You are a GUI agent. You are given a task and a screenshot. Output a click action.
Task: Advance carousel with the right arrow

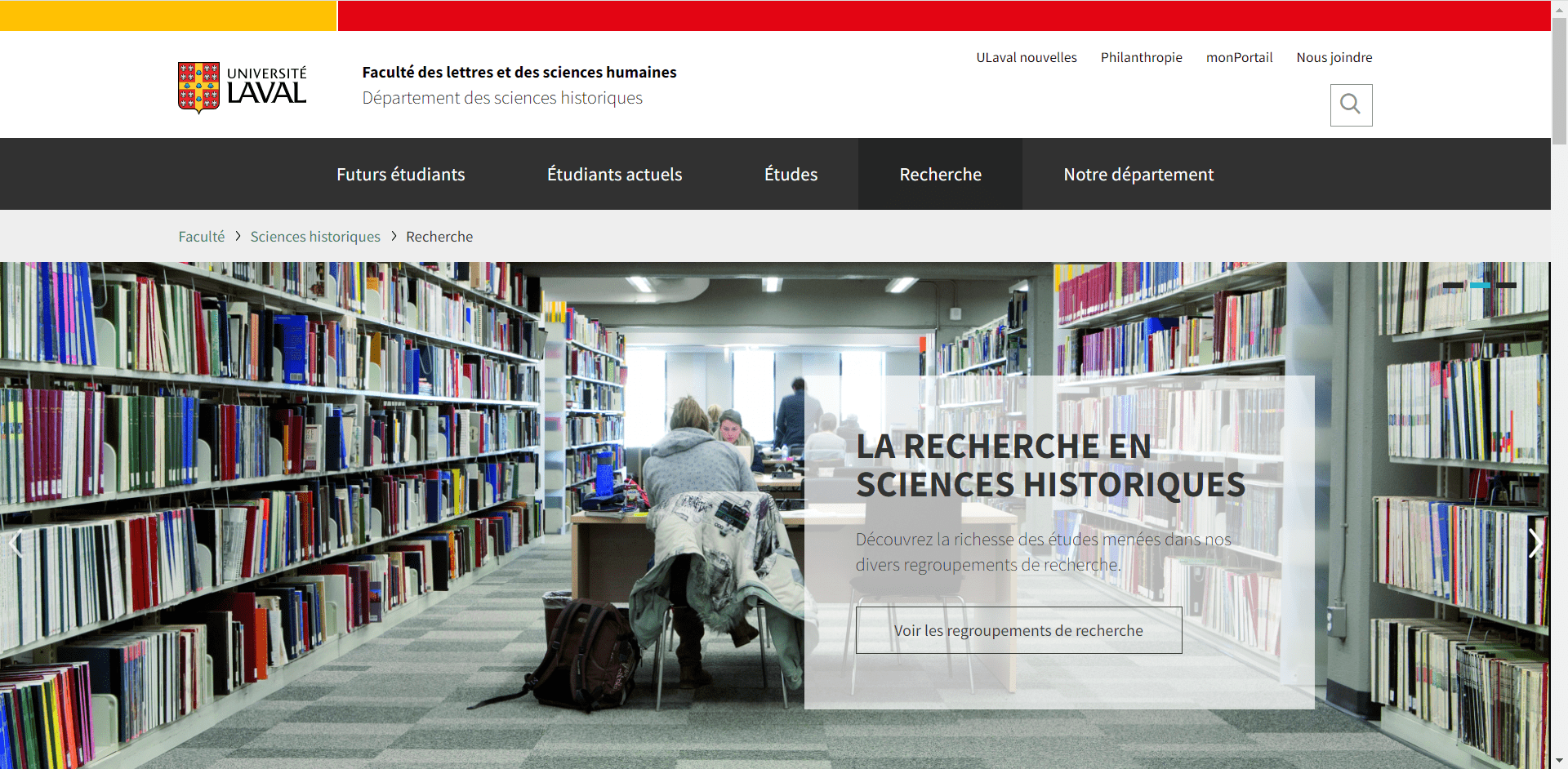(x=1535, y=542)
